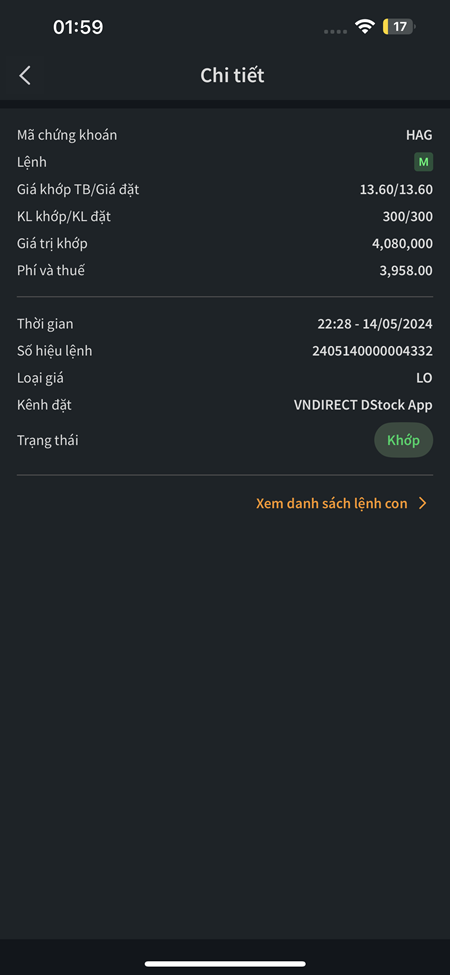Screen dimensions: 450x975
Task: Tap the Khớp status pill
Action: [403, 440]
